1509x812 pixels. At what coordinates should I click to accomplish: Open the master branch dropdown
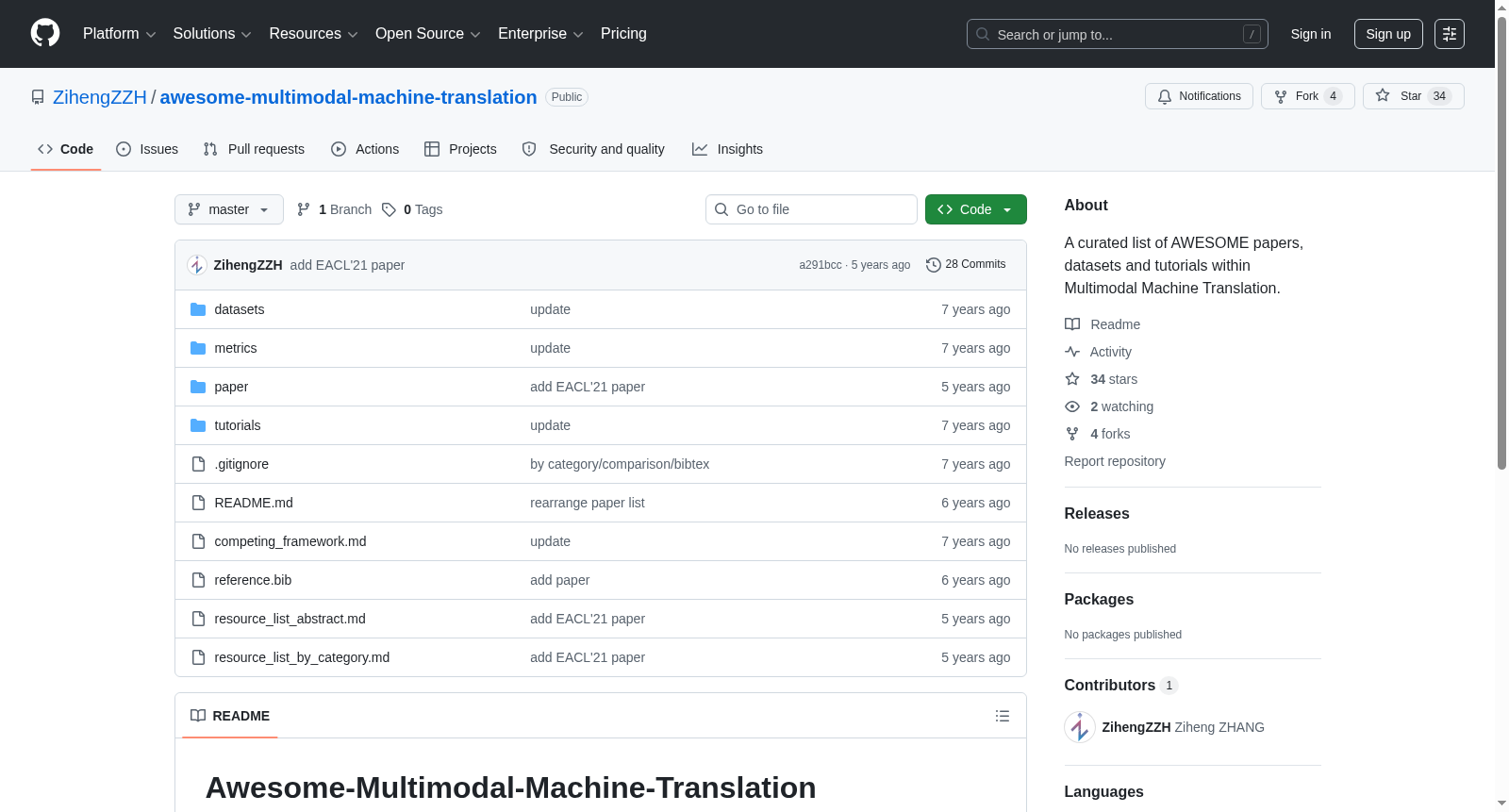(229, 209)
